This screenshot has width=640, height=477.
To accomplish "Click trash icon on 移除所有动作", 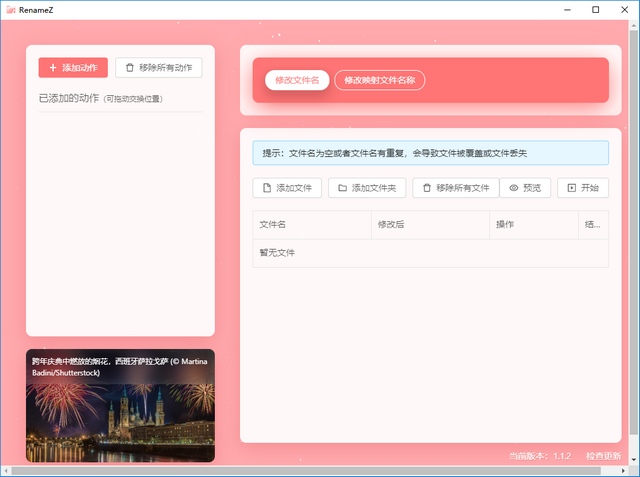I will pyautogui.click(x=130, y=68).
